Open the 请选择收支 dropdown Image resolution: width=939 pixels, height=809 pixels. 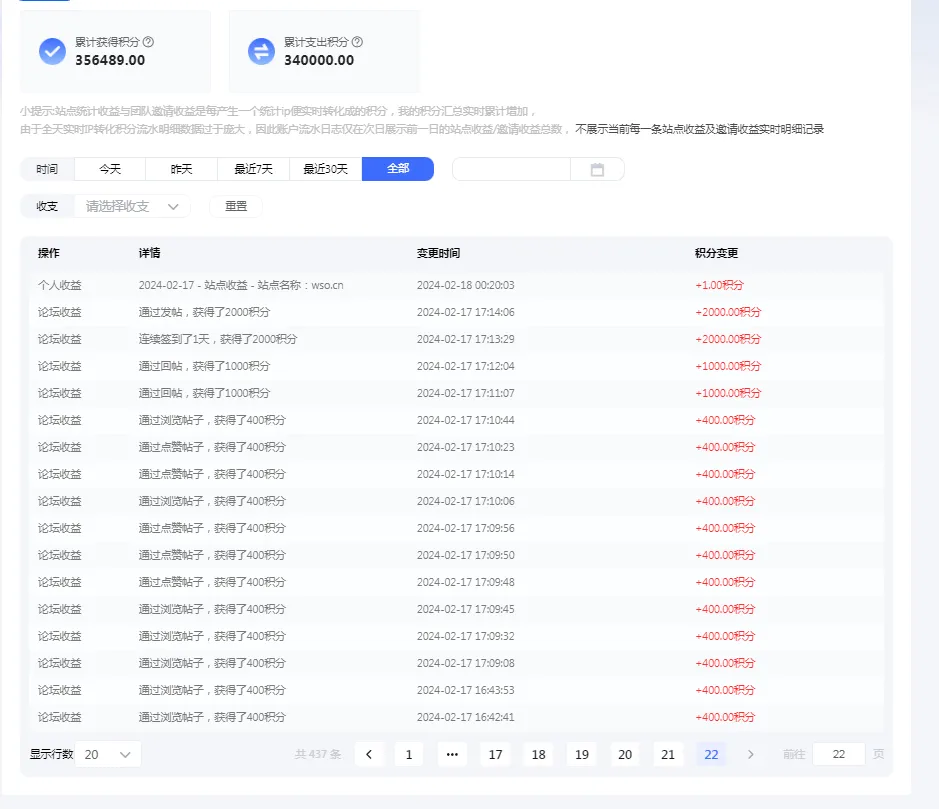[132, 206]
